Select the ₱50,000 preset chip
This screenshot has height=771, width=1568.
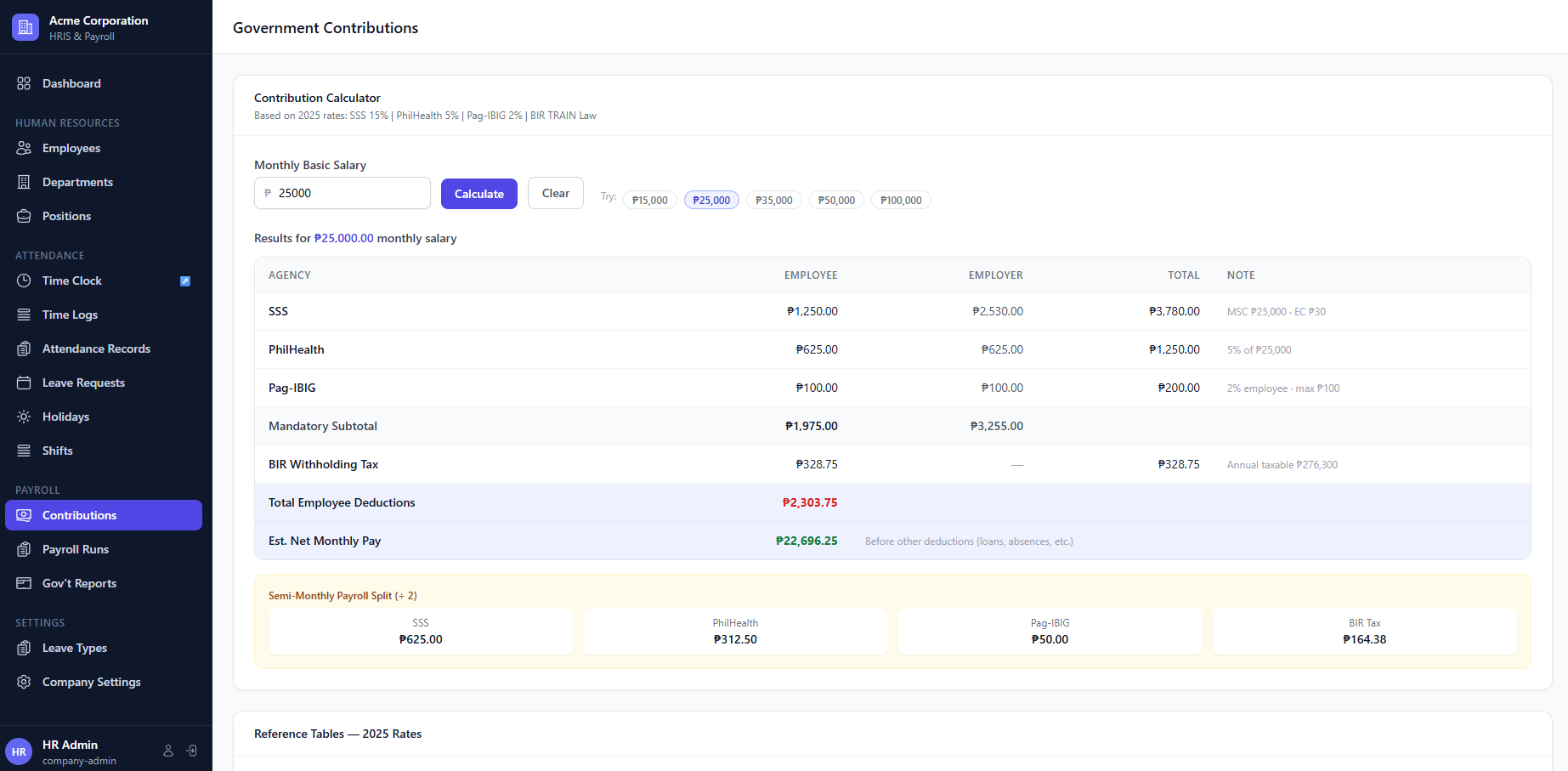tap(836, 201)
